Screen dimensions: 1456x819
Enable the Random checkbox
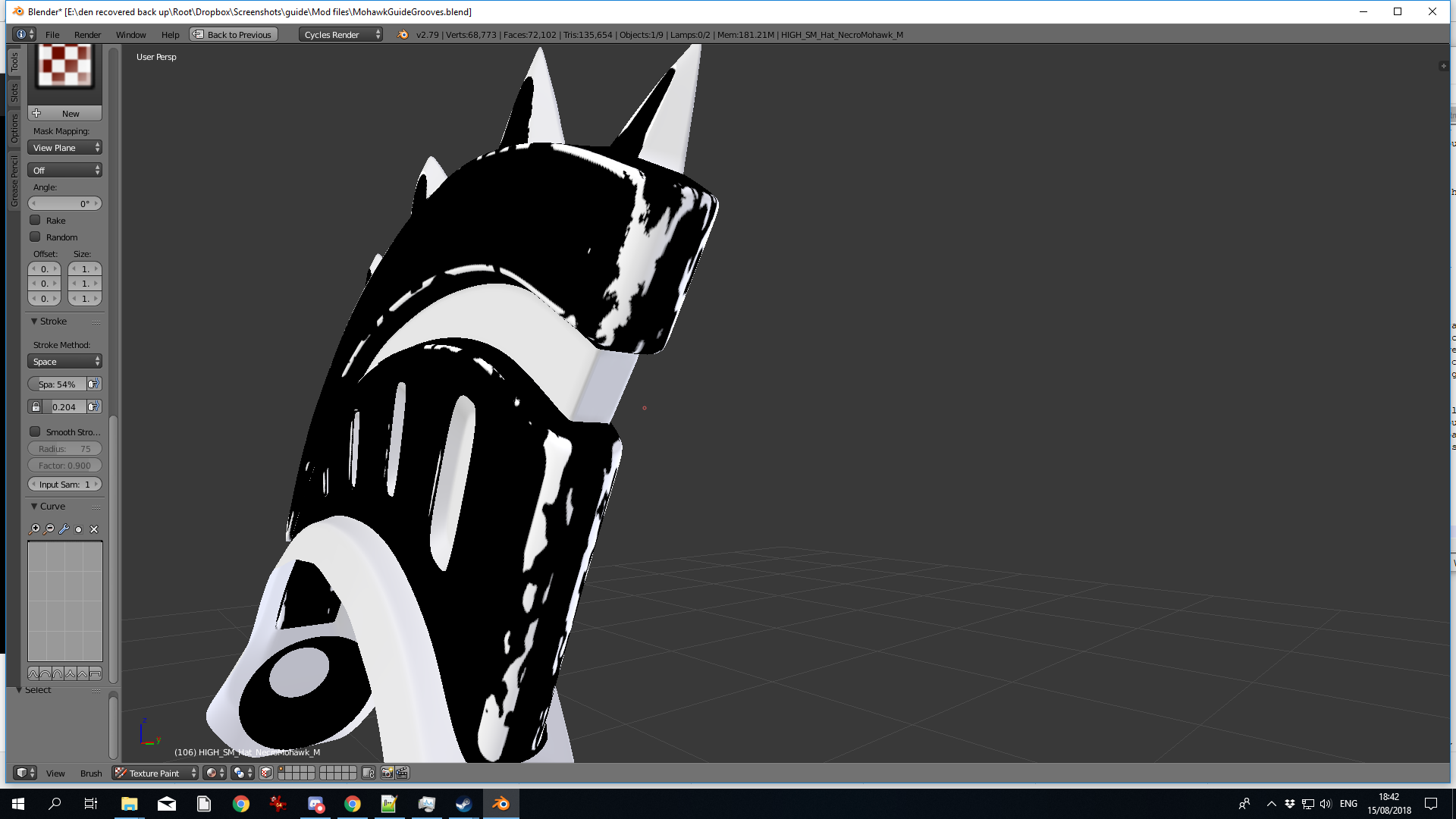pos(35,237)
